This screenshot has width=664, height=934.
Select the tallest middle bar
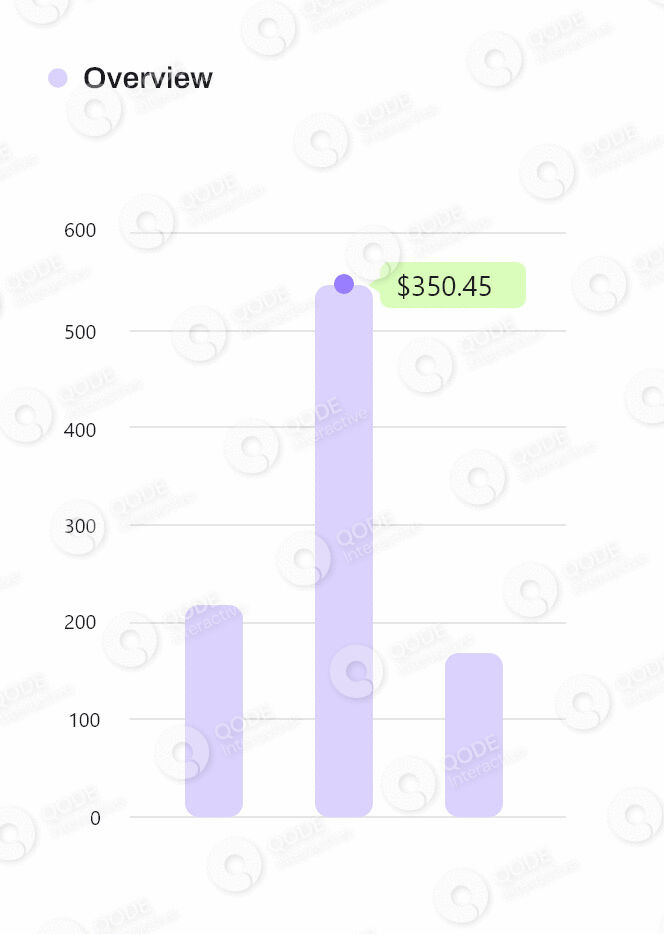[x=344, y=560]
